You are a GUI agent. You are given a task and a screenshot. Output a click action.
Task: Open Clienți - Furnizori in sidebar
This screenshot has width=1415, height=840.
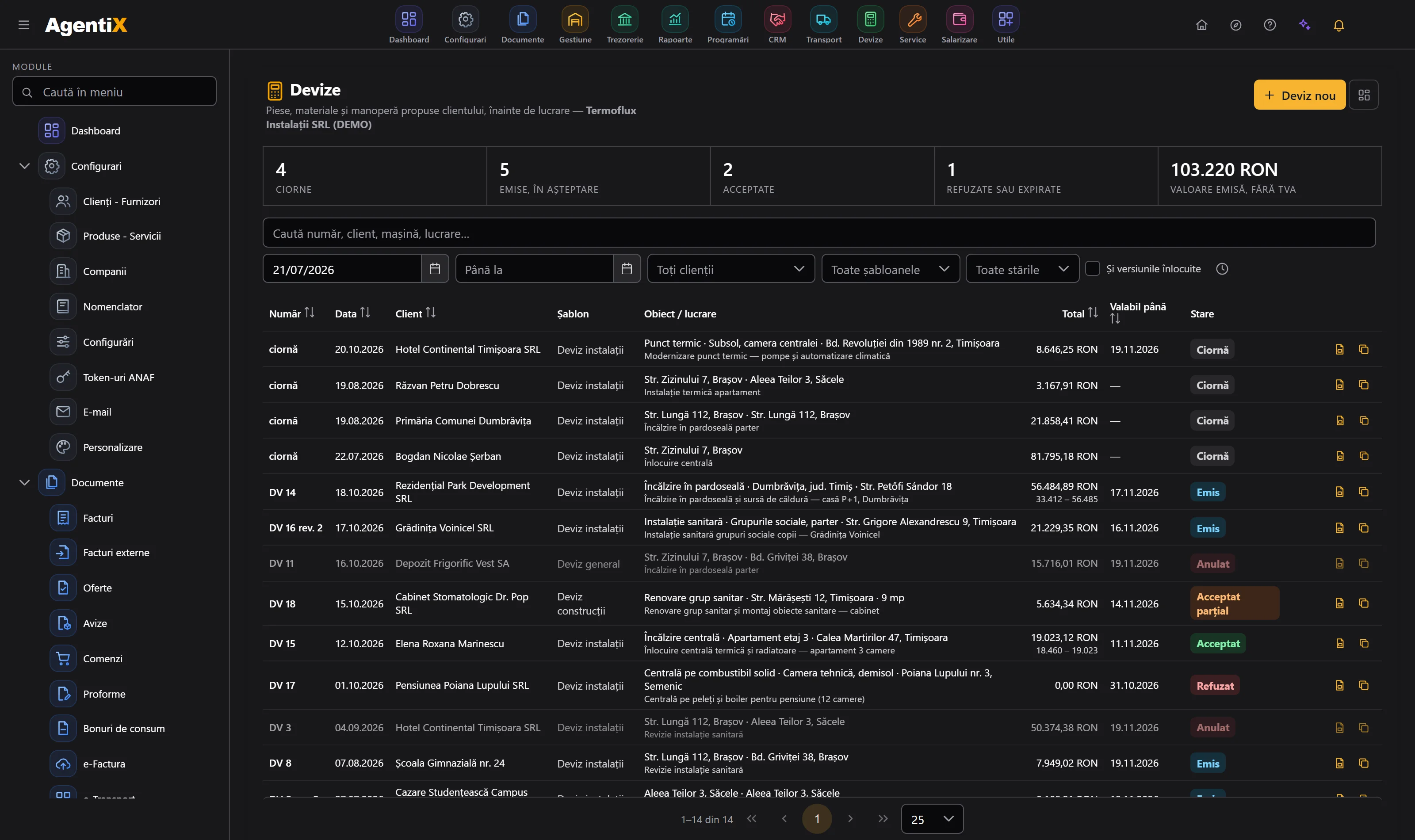point(121,202)
